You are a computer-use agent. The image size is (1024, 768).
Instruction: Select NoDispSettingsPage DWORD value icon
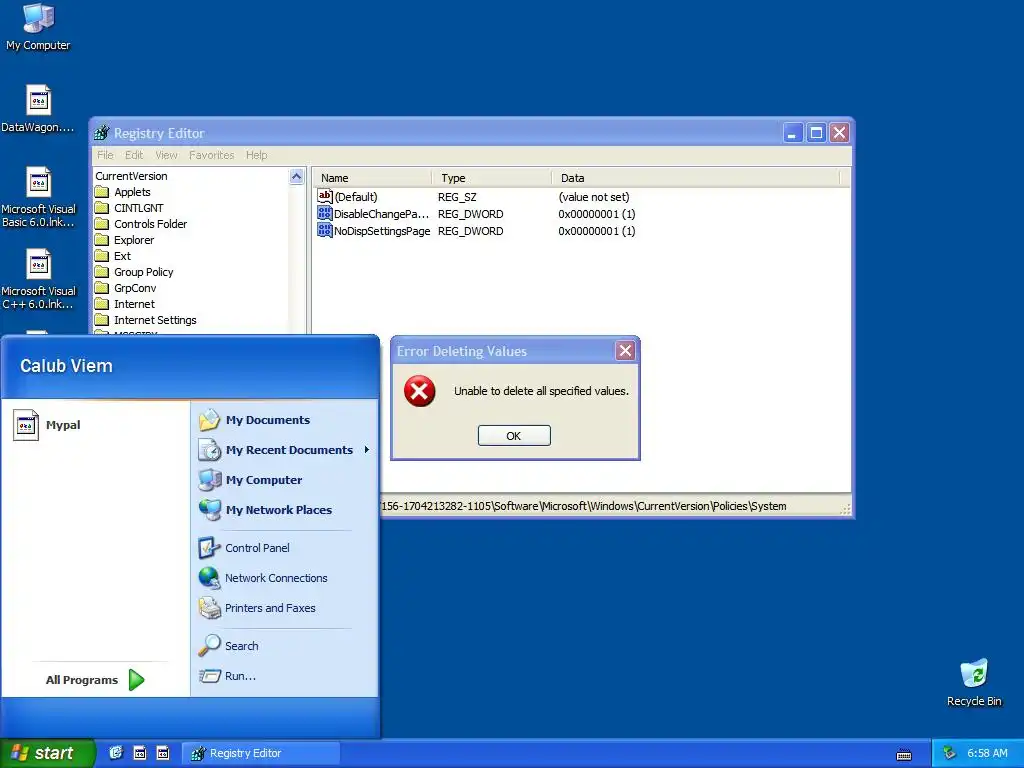(325, 231)
